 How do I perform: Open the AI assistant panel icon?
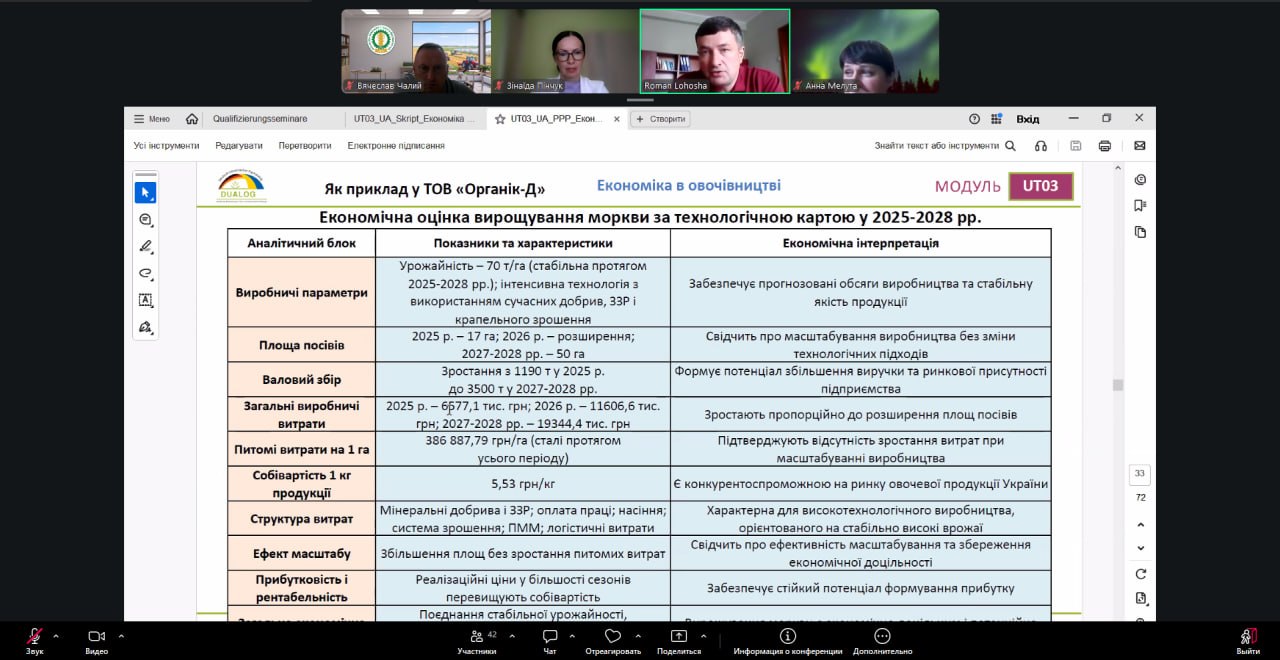click(x=1140, y=180)
